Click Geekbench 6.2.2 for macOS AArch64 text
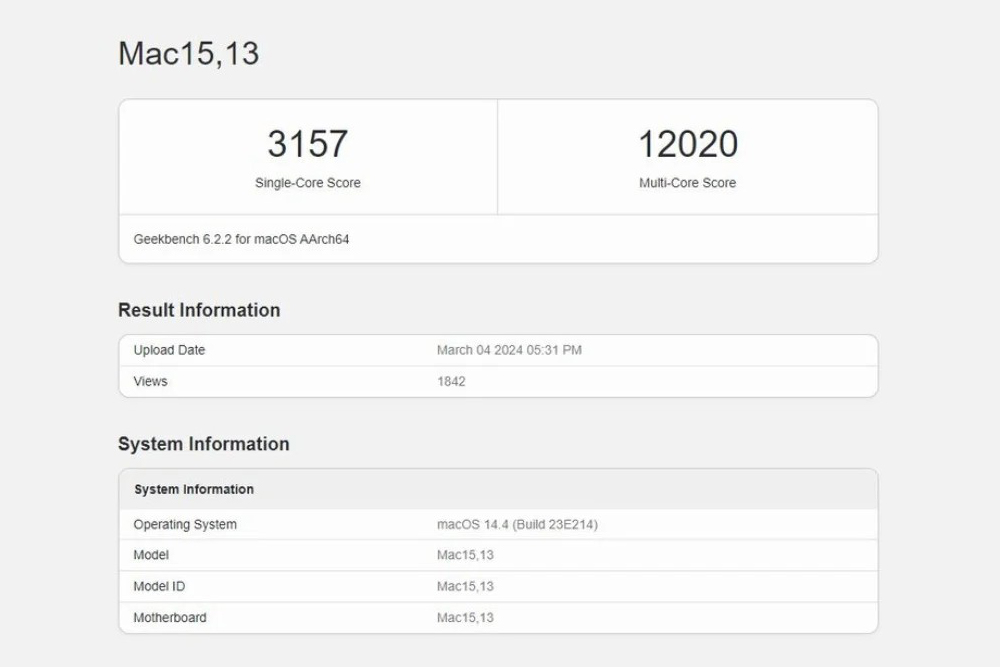Screen dimensions: 1000x667 (241, 239)
